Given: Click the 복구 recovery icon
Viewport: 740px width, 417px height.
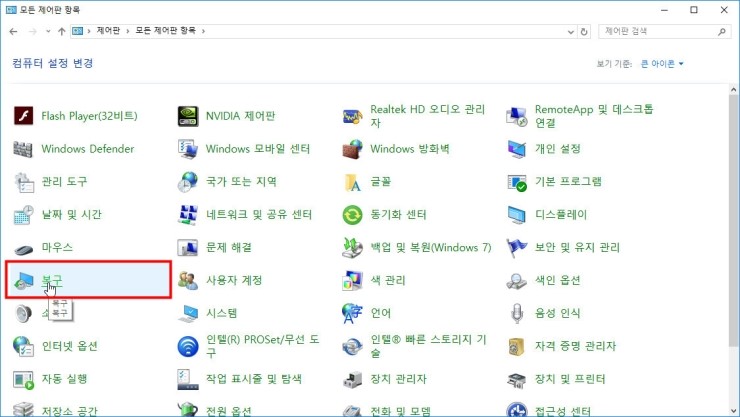Looking at the screenshot, I should (x=23, y=281).
